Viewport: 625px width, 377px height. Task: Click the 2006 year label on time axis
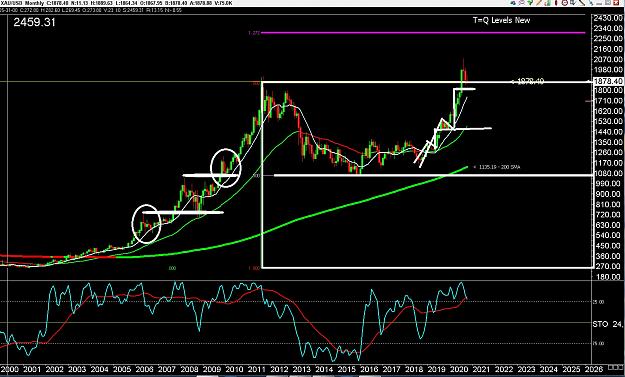click(x=144, y=369)
